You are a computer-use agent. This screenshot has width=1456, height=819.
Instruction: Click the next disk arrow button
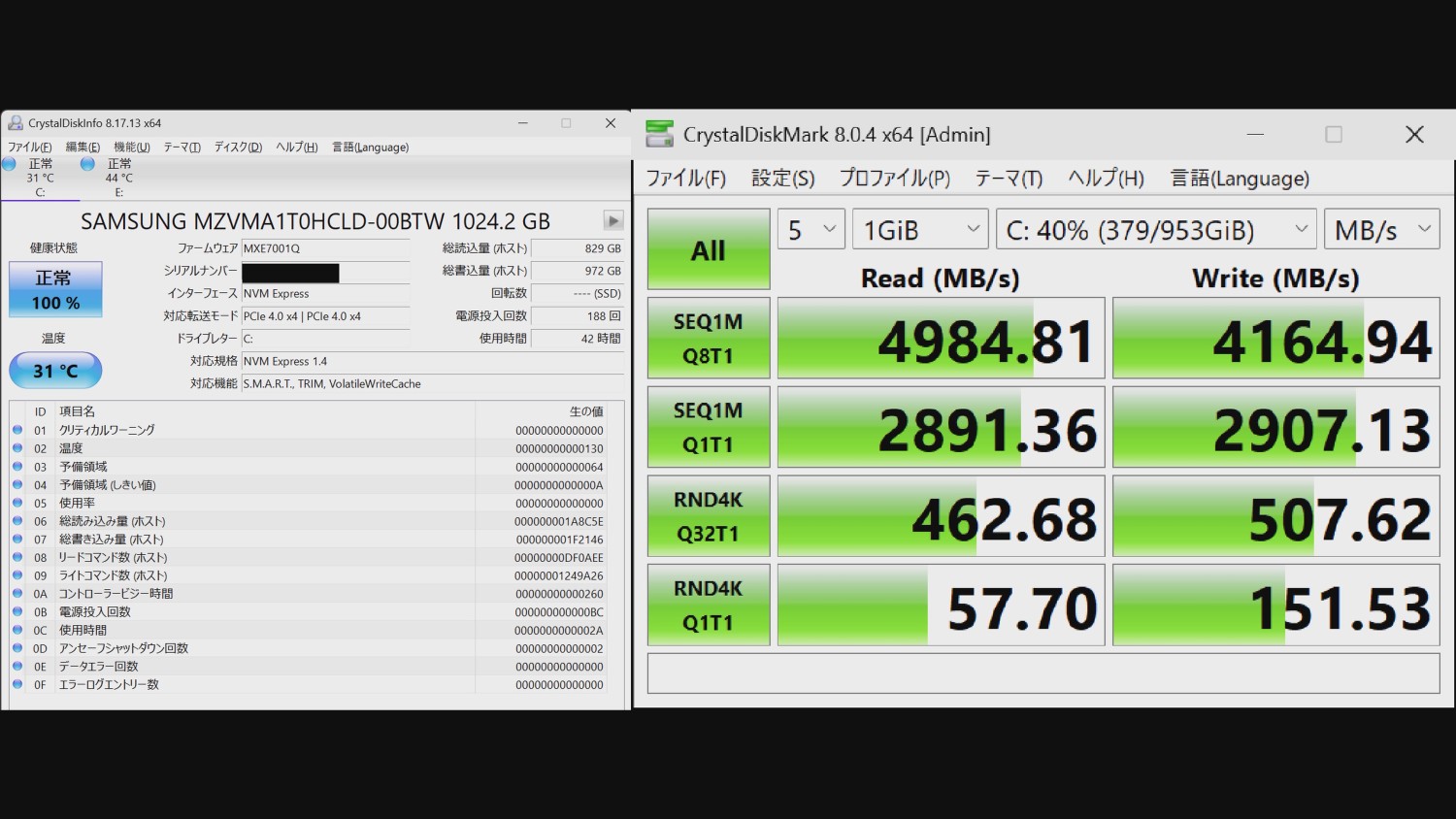(612, 221)
